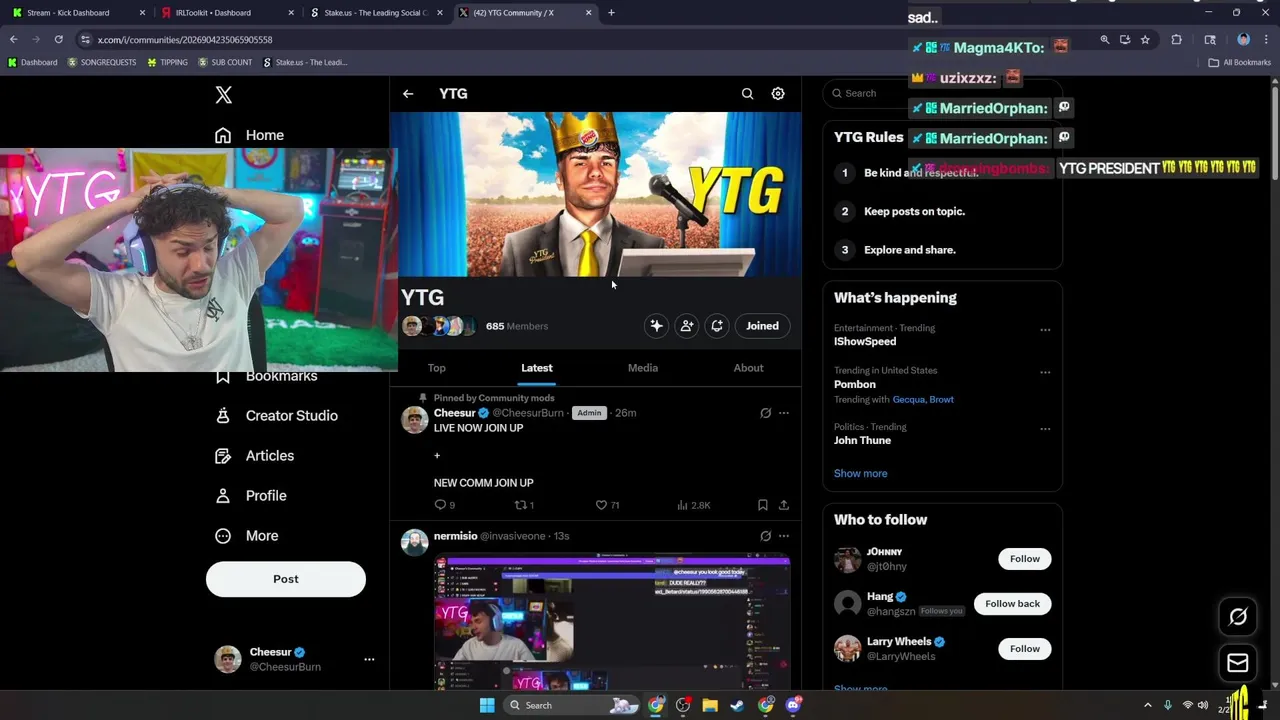The image size is (1280, 720).
Task: Open Steam from the taskbar
Action: pyautogui.click(x=737, y=705)
